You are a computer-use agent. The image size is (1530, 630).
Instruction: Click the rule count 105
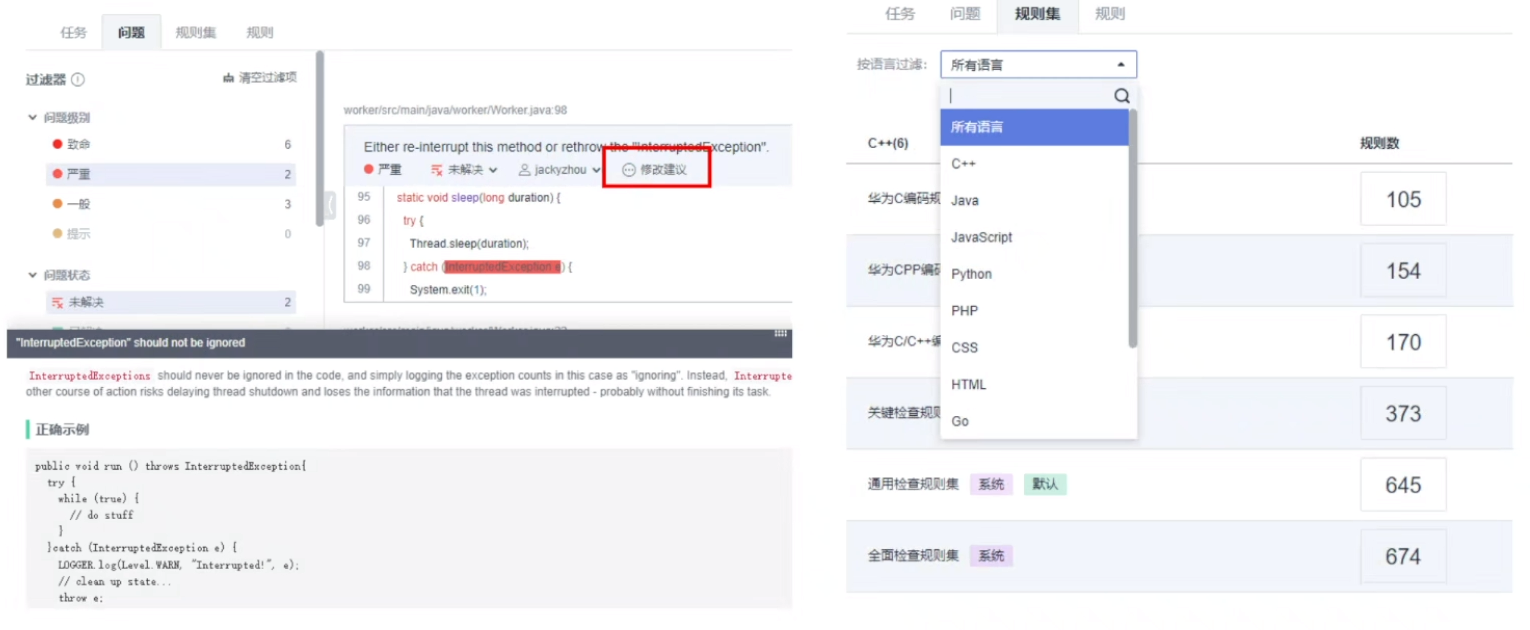click(1403, 199)
